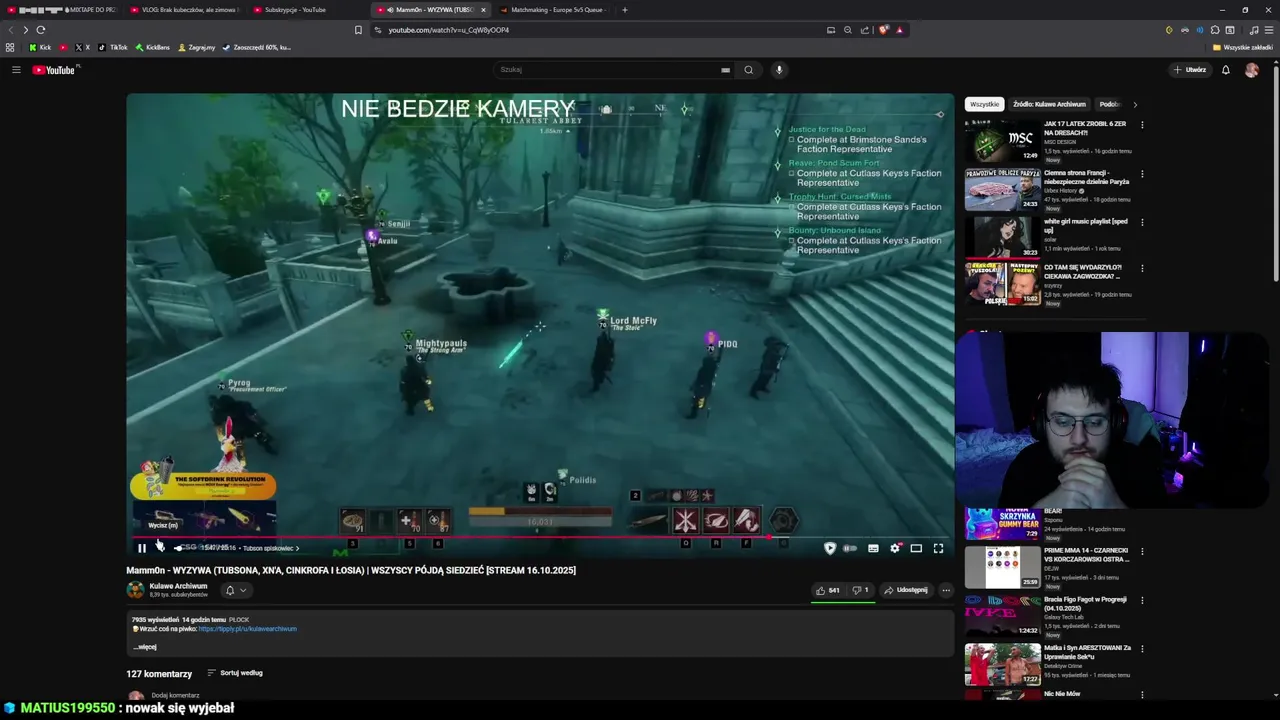Open options for 'JAK 17 LATEK' video
The height and width of the screenshot is (720, 1280).
1142,125
